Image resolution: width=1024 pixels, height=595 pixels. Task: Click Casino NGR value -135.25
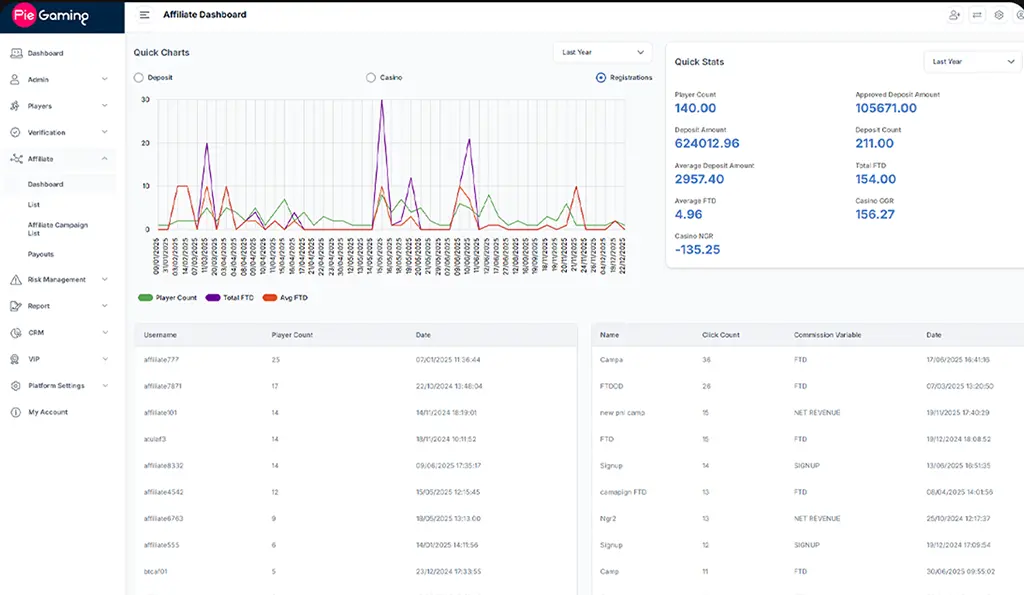[697, 249]
